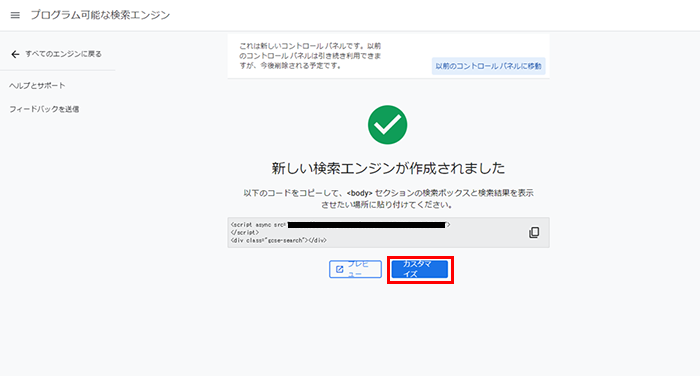Click the プログラム可能な検索エンジン title
The image size is (700, 376).
[100, 15]
